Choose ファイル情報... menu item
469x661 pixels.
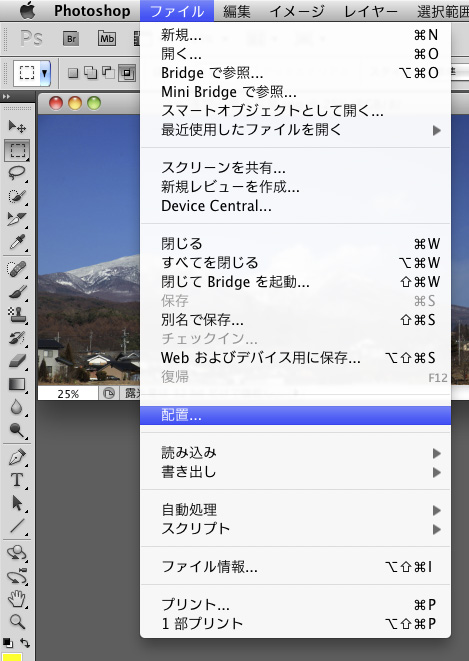(295, 567)
